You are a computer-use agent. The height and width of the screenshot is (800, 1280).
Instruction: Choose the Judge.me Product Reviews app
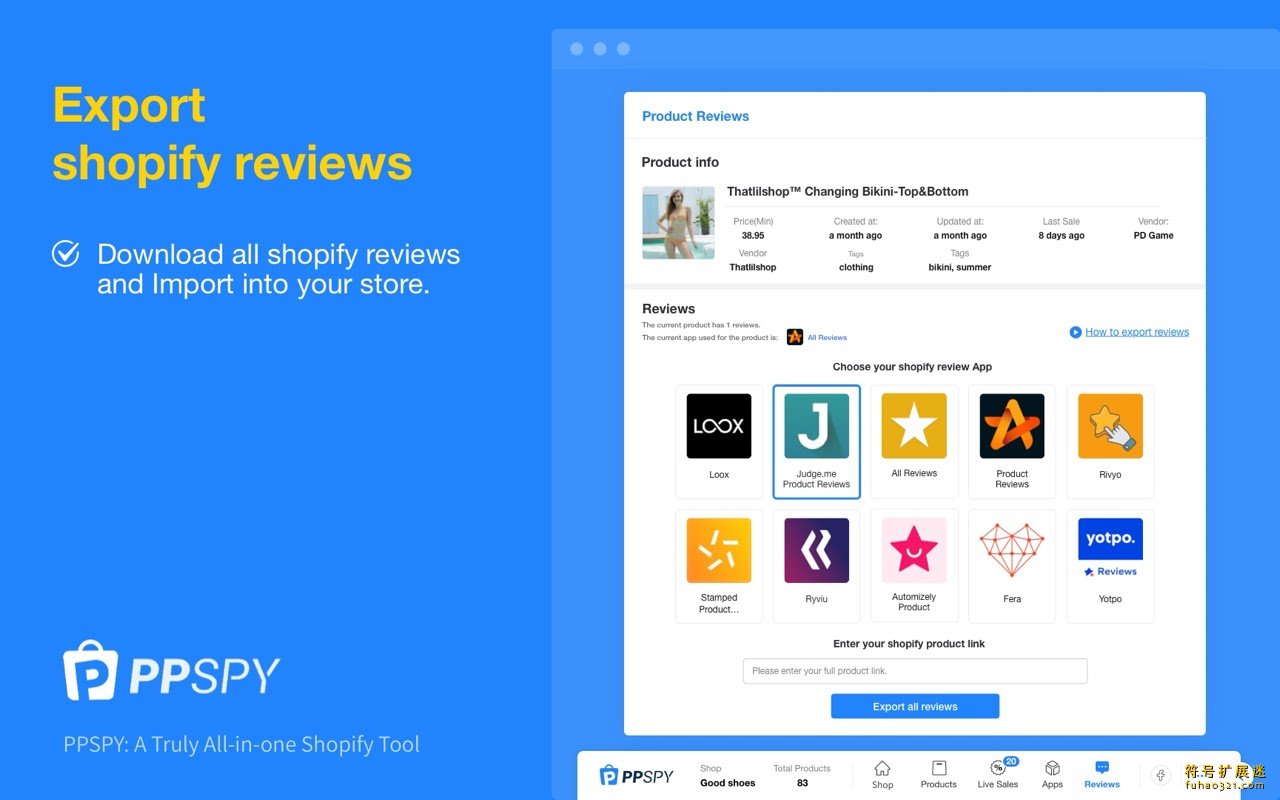coord(816,441)
